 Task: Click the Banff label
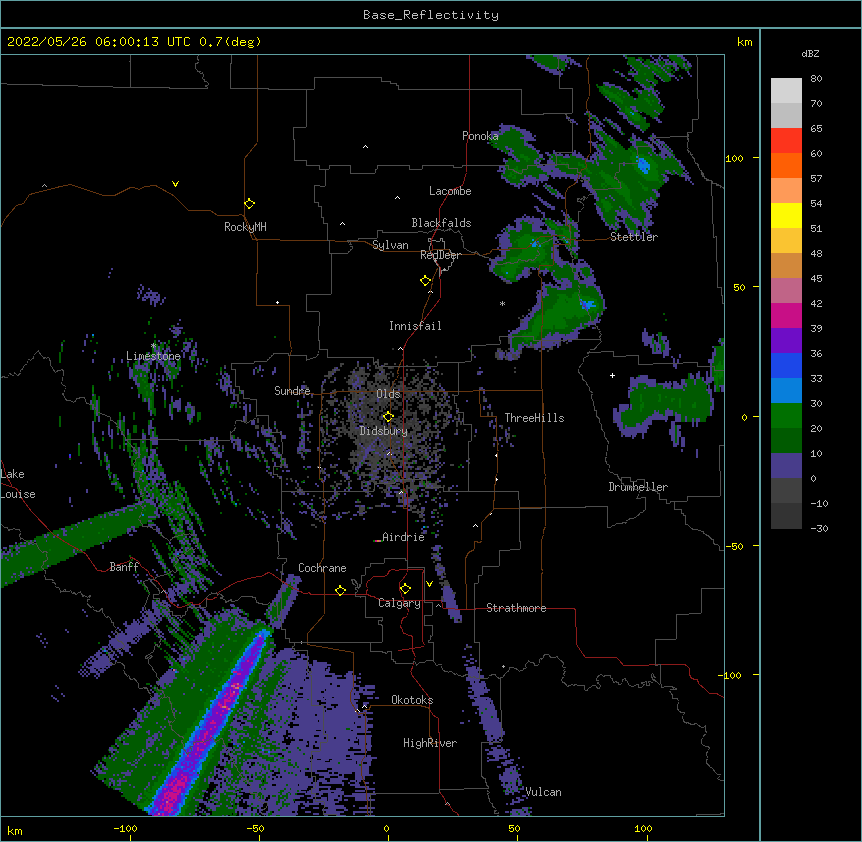coord(124,567)
